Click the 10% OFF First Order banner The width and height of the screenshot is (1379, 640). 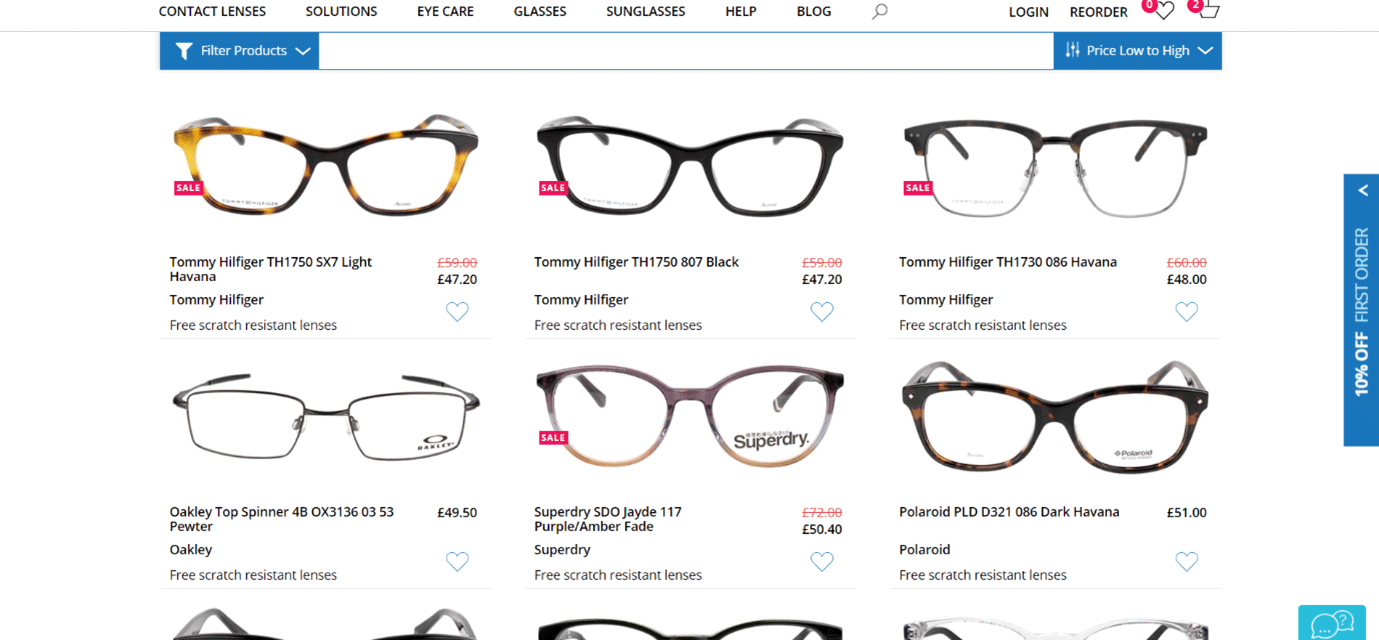(1362, 312)
